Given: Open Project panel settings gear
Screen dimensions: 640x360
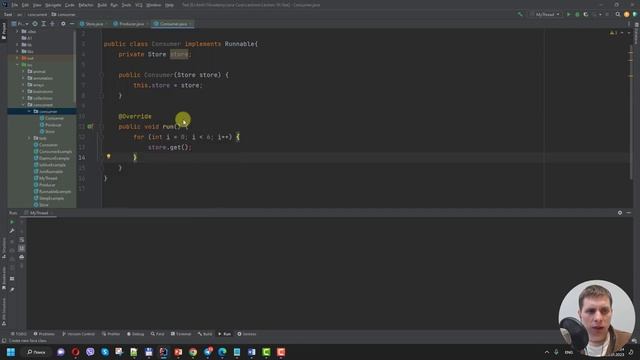Looking at the screenshot, I should pyautogui.click(x=63, y=24).
